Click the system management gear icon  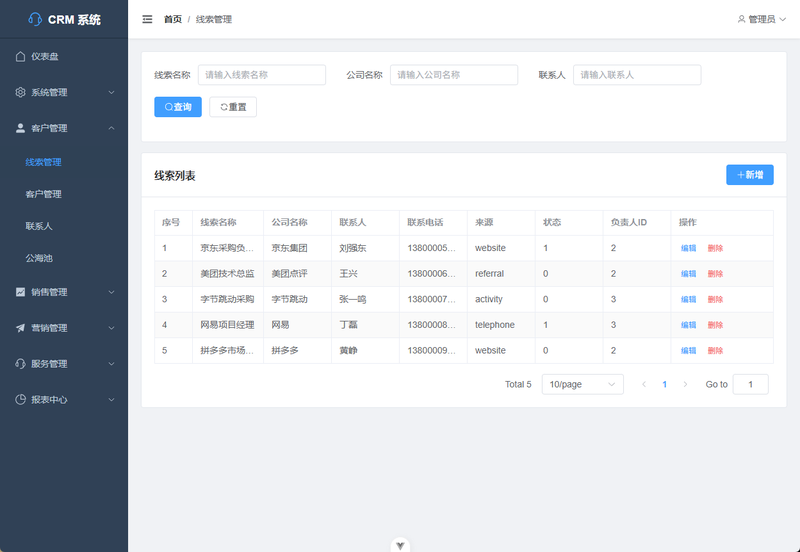20,92
